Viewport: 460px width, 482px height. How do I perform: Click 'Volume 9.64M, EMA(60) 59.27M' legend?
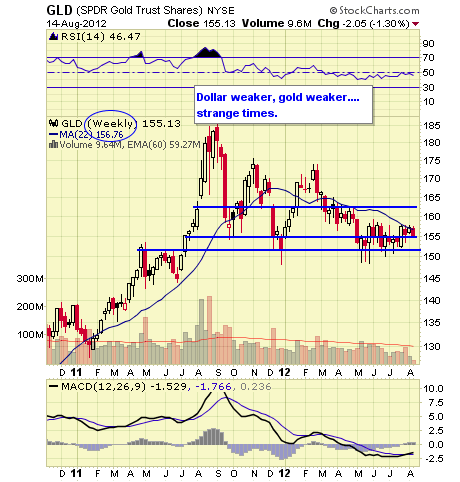point(130,145)
